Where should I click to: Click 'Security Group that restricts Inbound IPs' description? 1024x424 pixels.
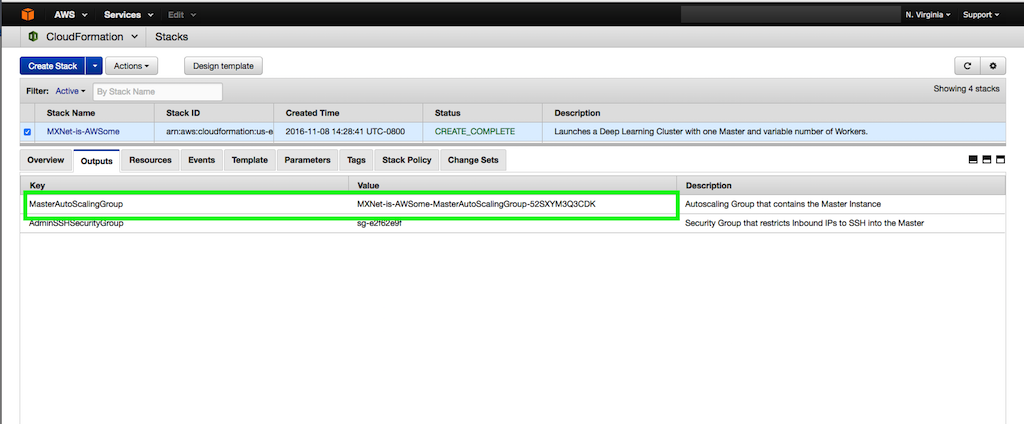(x=805, y=223)
